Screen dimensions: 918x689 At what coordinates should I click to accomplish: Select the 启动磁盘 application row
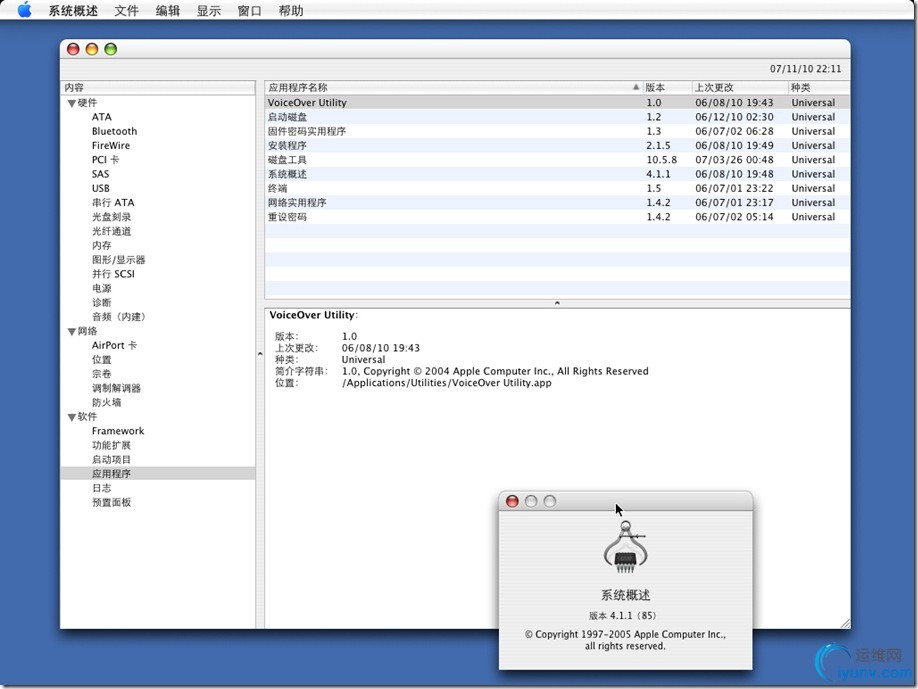point(557,117)
